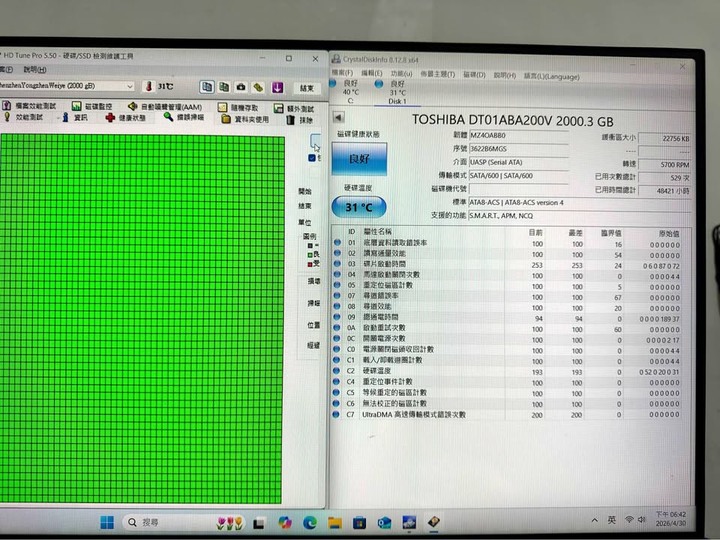Open CrystalDiskInfo 檔案(F) menu

(x=342, y=73)
